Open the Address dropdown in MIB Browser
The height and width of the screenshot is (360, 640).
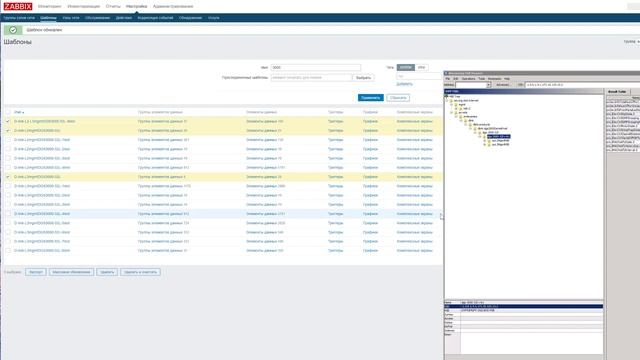488,84
